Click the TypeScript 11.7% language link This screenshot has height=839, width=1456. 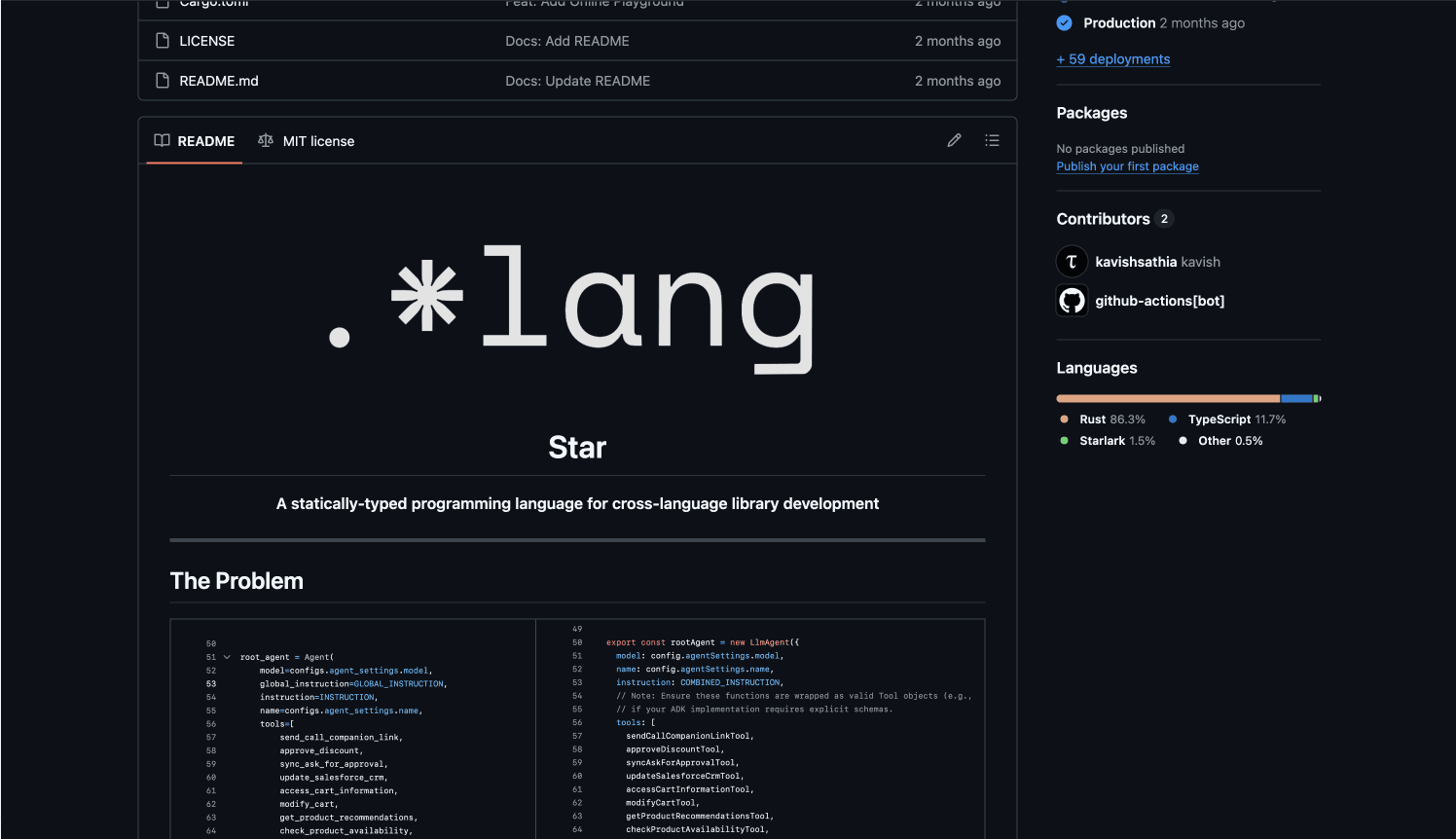(x=1231, y=419)
